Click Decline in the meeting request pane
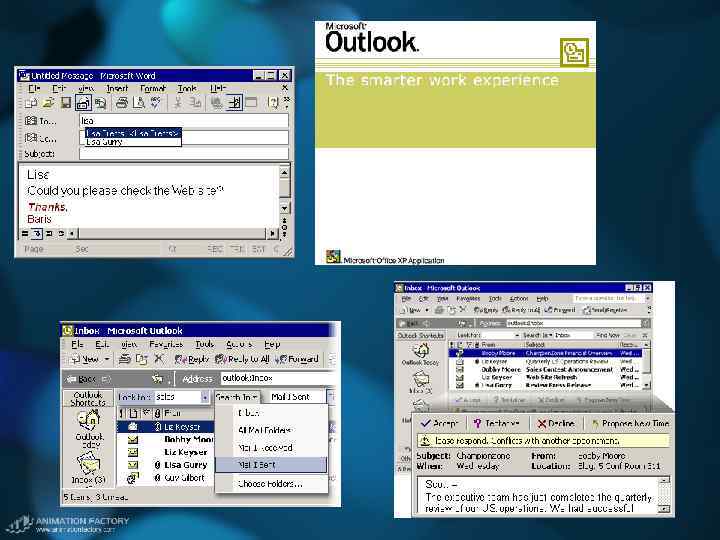Screen dimensions: 720x540 pos(556,423)
